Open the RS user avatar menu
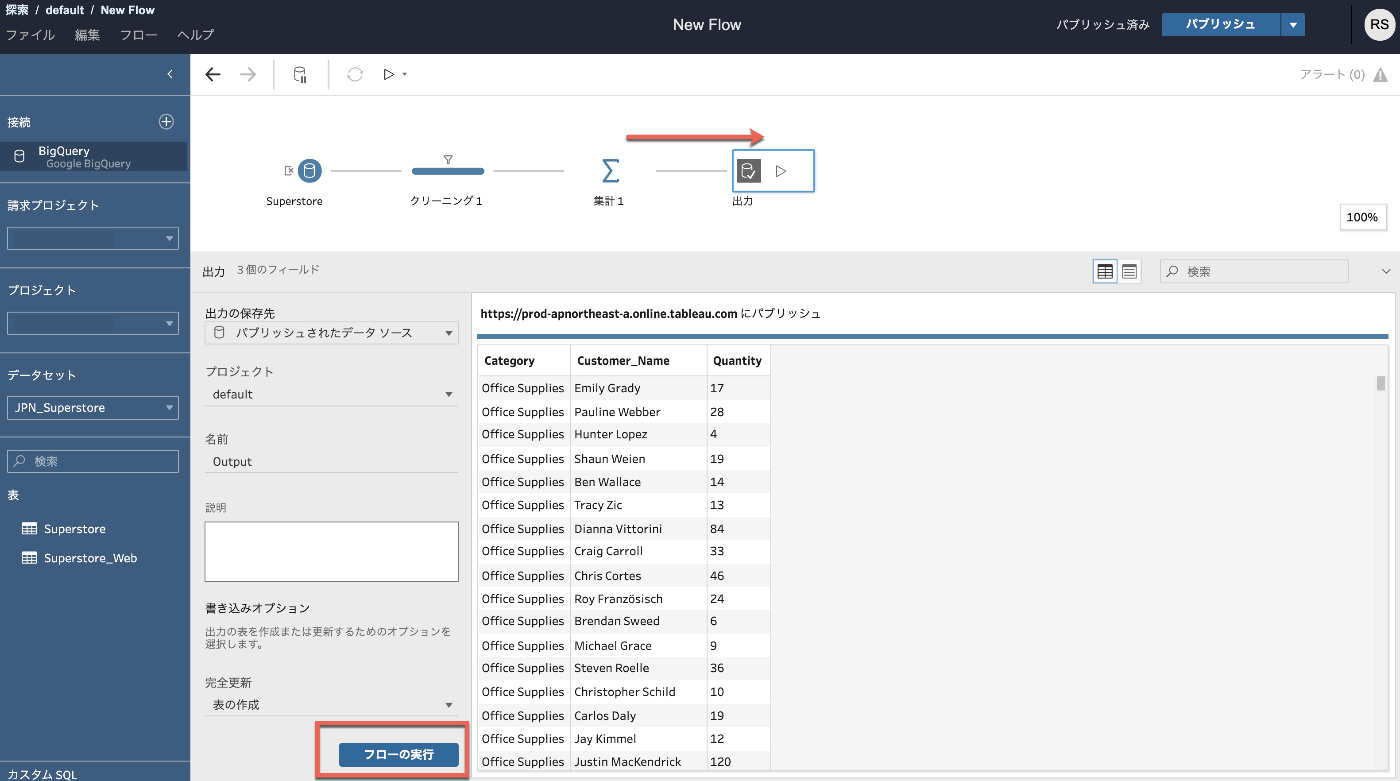This screenshot has width=1400, height=781. point(1380,25)
